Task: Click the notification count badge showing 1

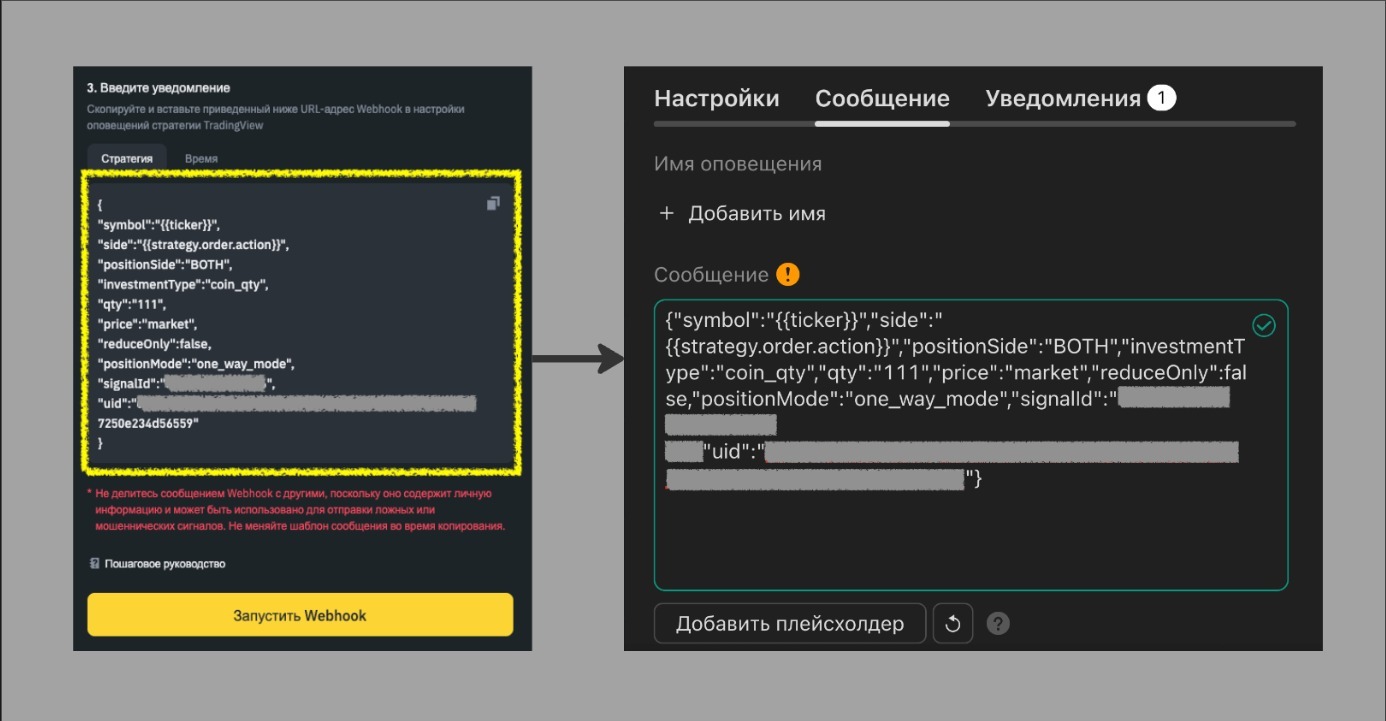Action: click(x=1161, y=98)
